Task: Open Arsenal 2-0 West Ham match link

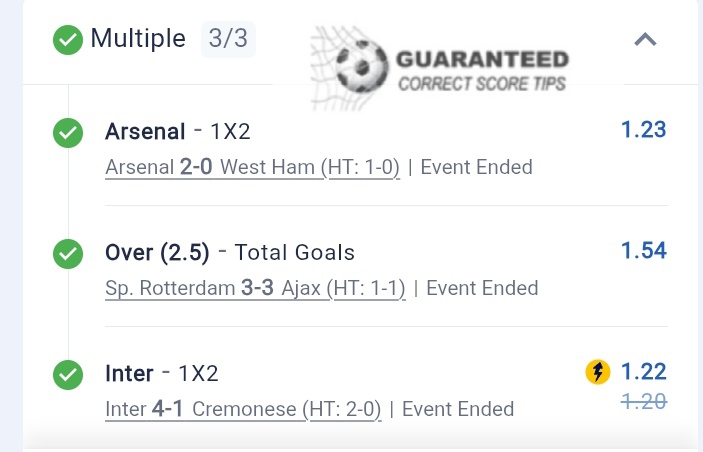Action: pos(252,167)
